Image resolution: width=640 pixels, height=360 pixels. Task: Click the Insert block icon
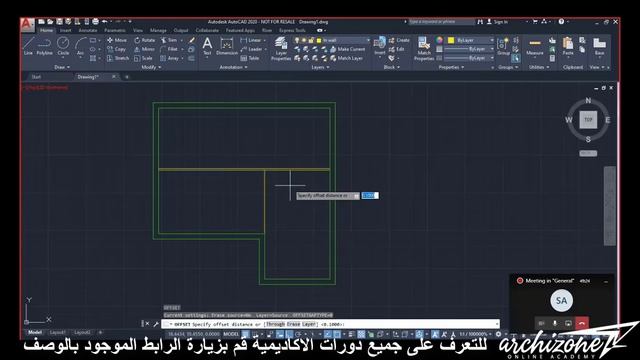pyautogui.click(x=380, y=45)
